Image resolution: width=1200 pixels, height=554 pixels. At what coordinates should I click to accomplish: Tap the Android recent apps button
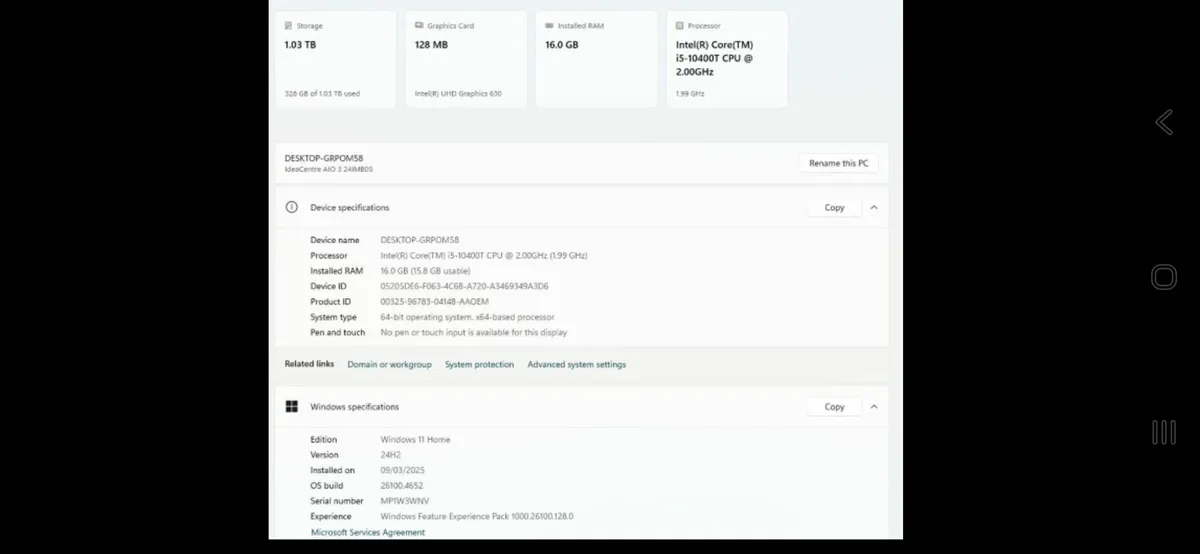1164,432
